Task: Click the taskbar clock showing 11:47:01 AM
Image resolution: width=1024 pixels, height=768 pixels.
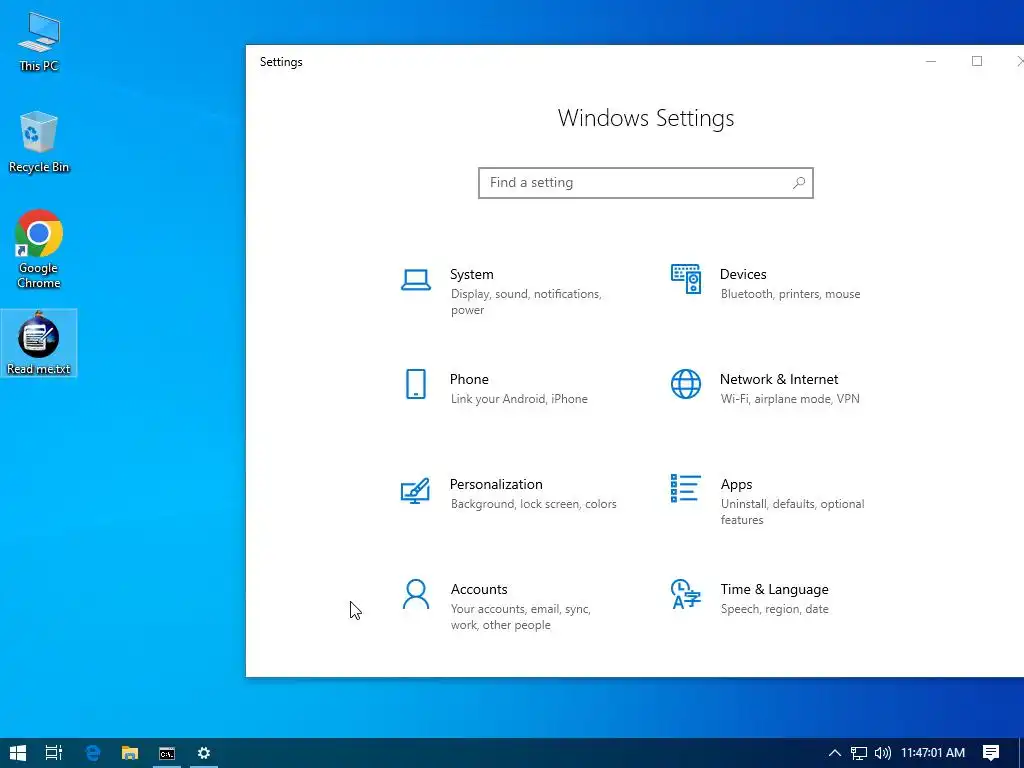Action: pos(933,753)
